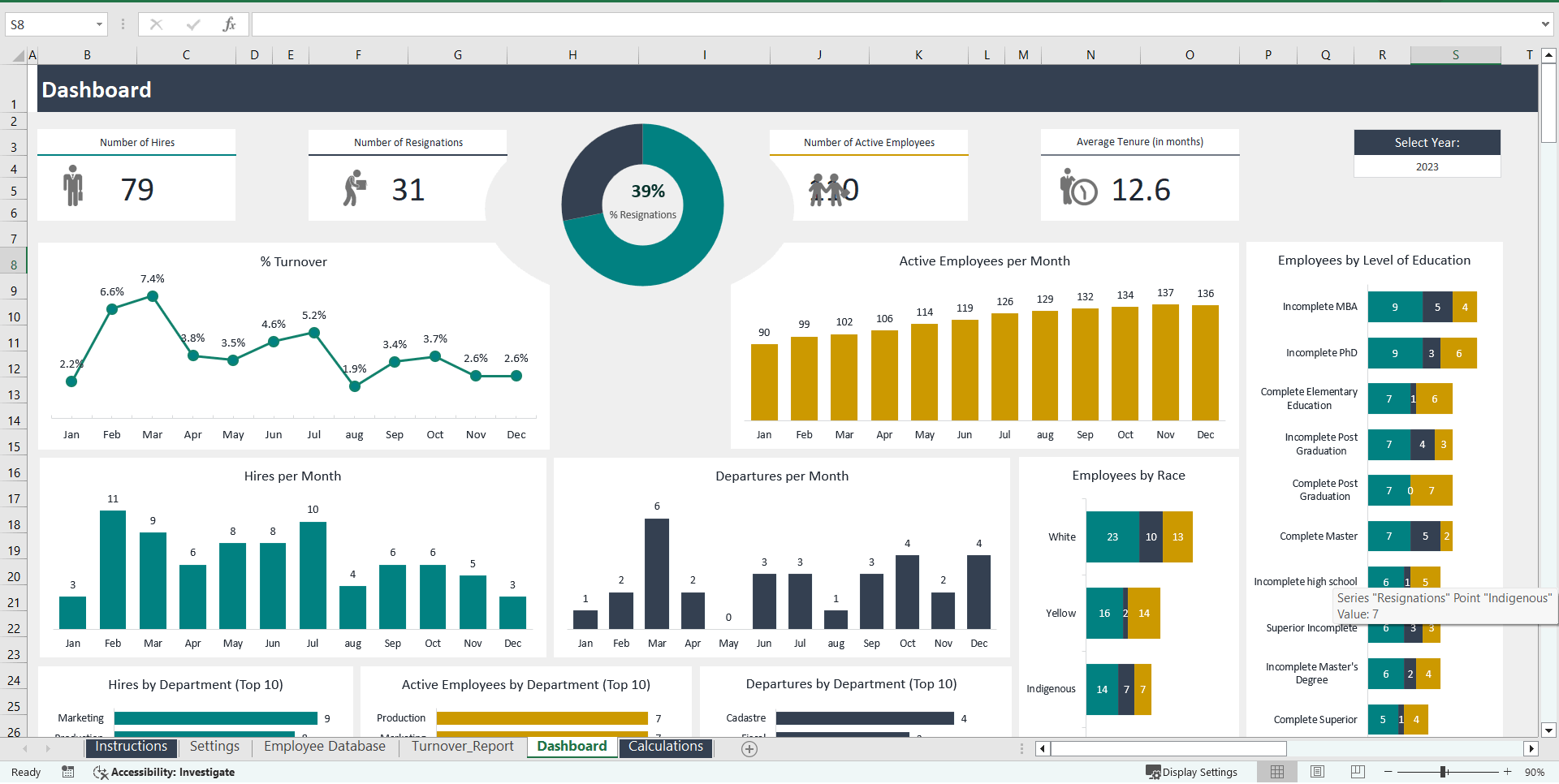Switch to Page Break Preview icon
The width and height of the screenshot is (1559, 784).
pyautogui.click(x=1358, y=772)
